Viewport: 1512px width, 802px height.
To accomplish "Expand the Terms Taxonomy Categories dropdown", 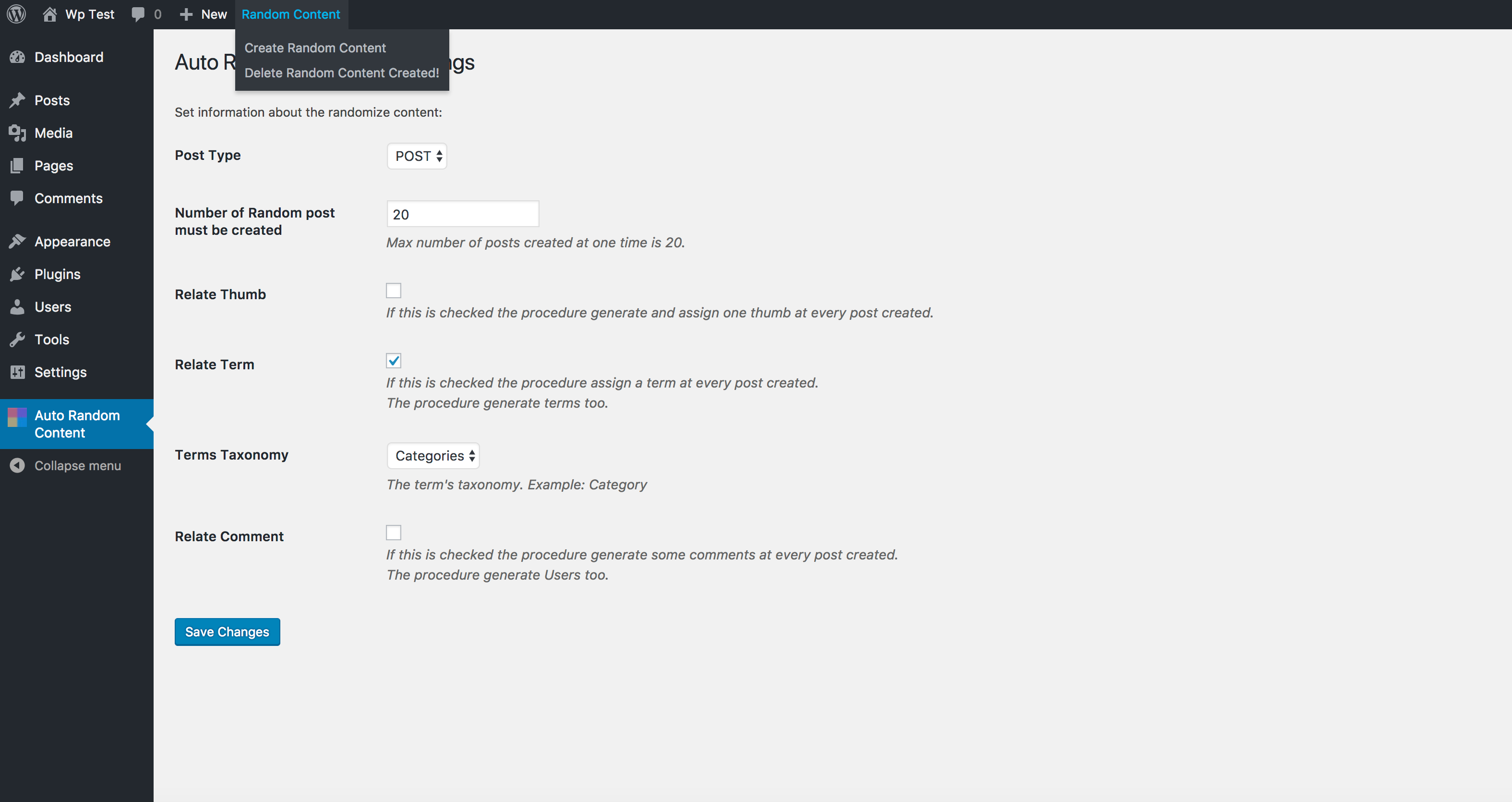I will click(x=433, y=456).
